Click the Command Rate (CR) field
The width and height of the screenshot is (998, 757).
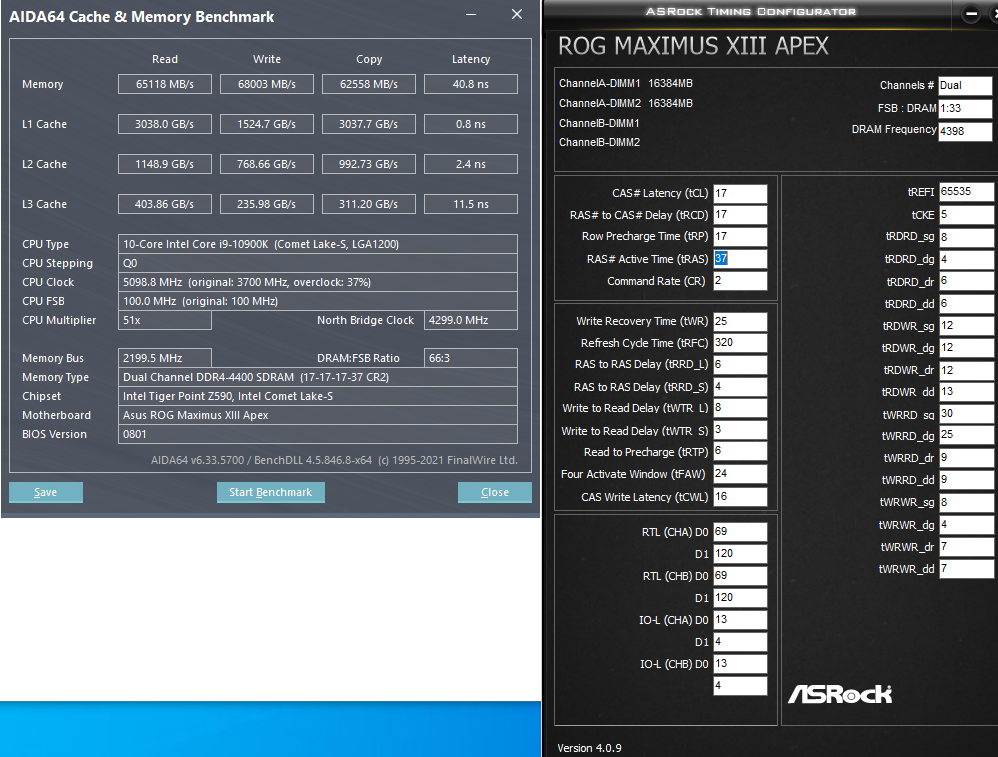[x=740, y=281]
